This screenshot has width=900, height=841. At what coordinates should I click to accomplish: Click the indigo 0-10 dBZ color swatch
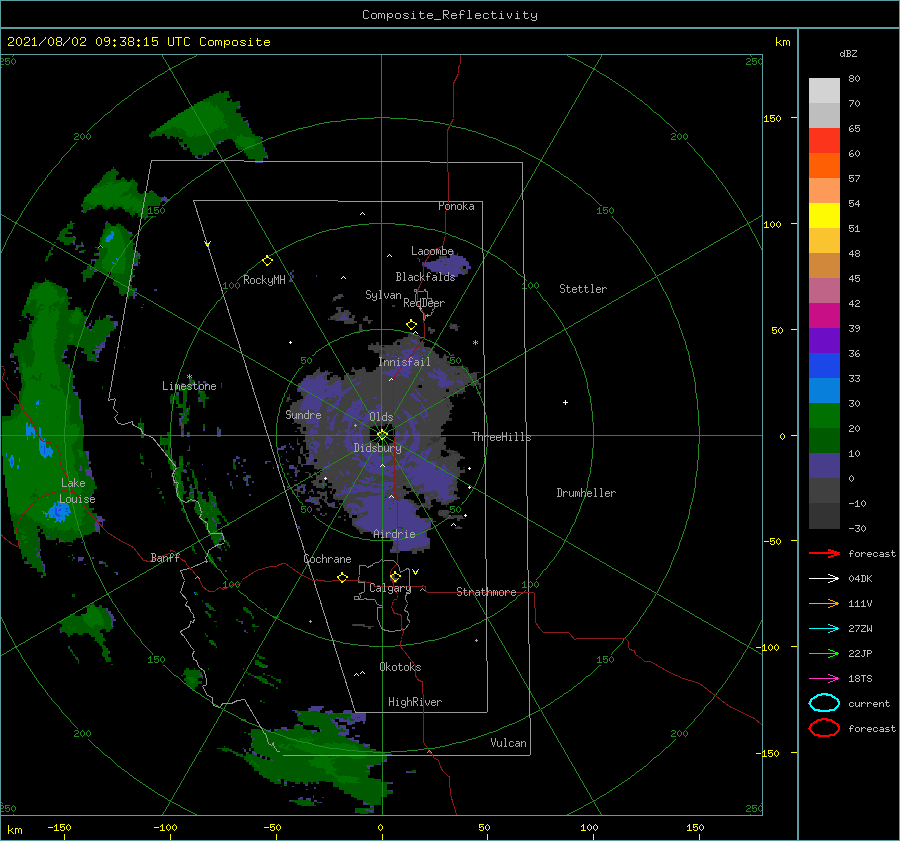tap(824, 466)
